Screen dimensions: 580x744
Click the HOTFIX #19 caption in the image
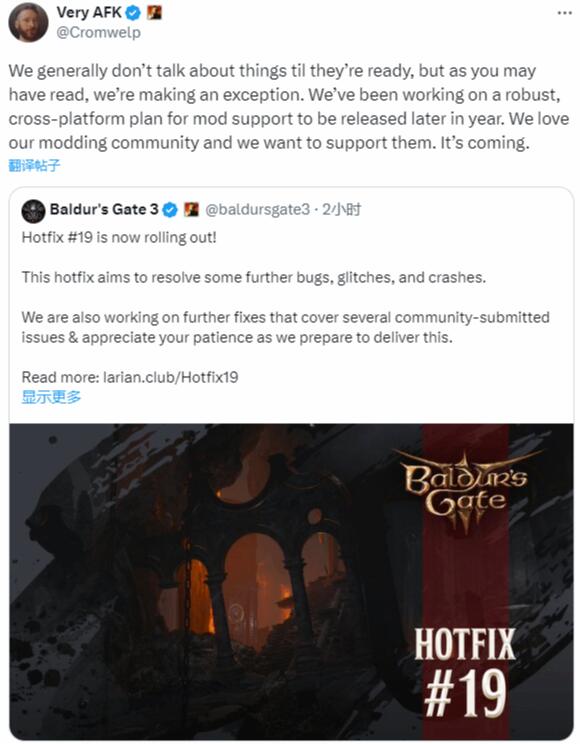[x=465, y=672]
